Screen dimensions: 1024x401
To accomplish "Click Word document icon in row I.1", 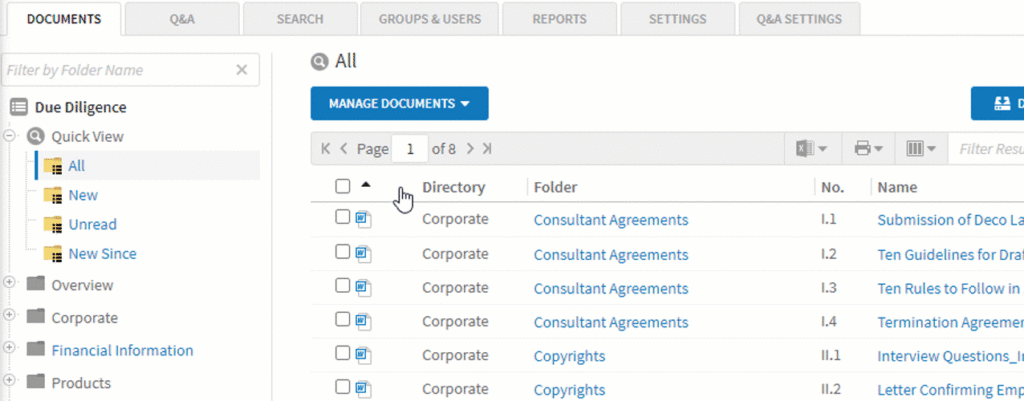I will [x=363, y=219].
